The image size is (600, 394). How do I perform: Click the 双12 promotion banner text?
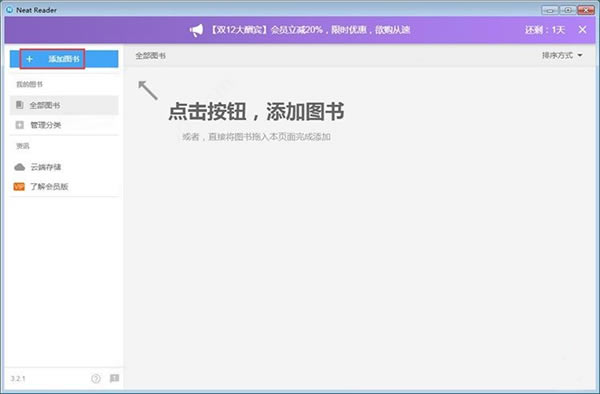310,29
